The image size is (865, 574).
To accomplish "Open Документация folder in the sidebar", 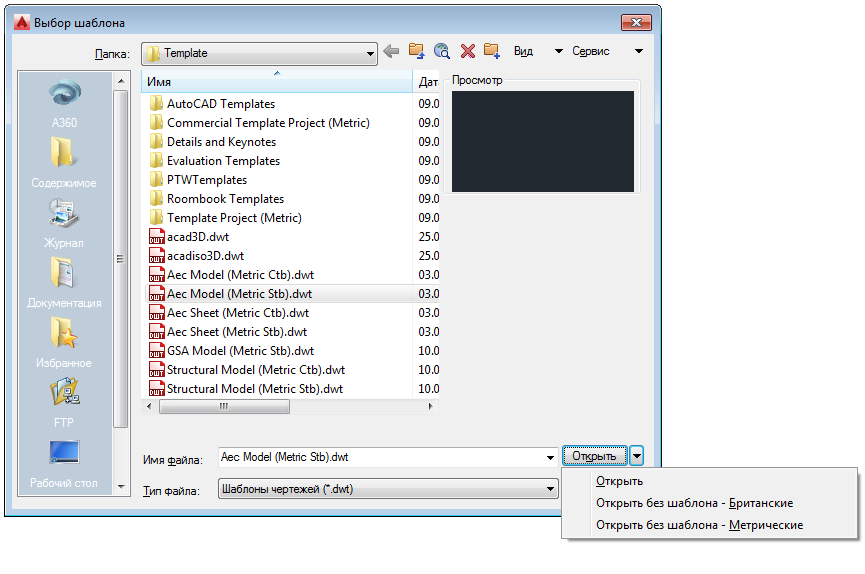I will point(64,283).
